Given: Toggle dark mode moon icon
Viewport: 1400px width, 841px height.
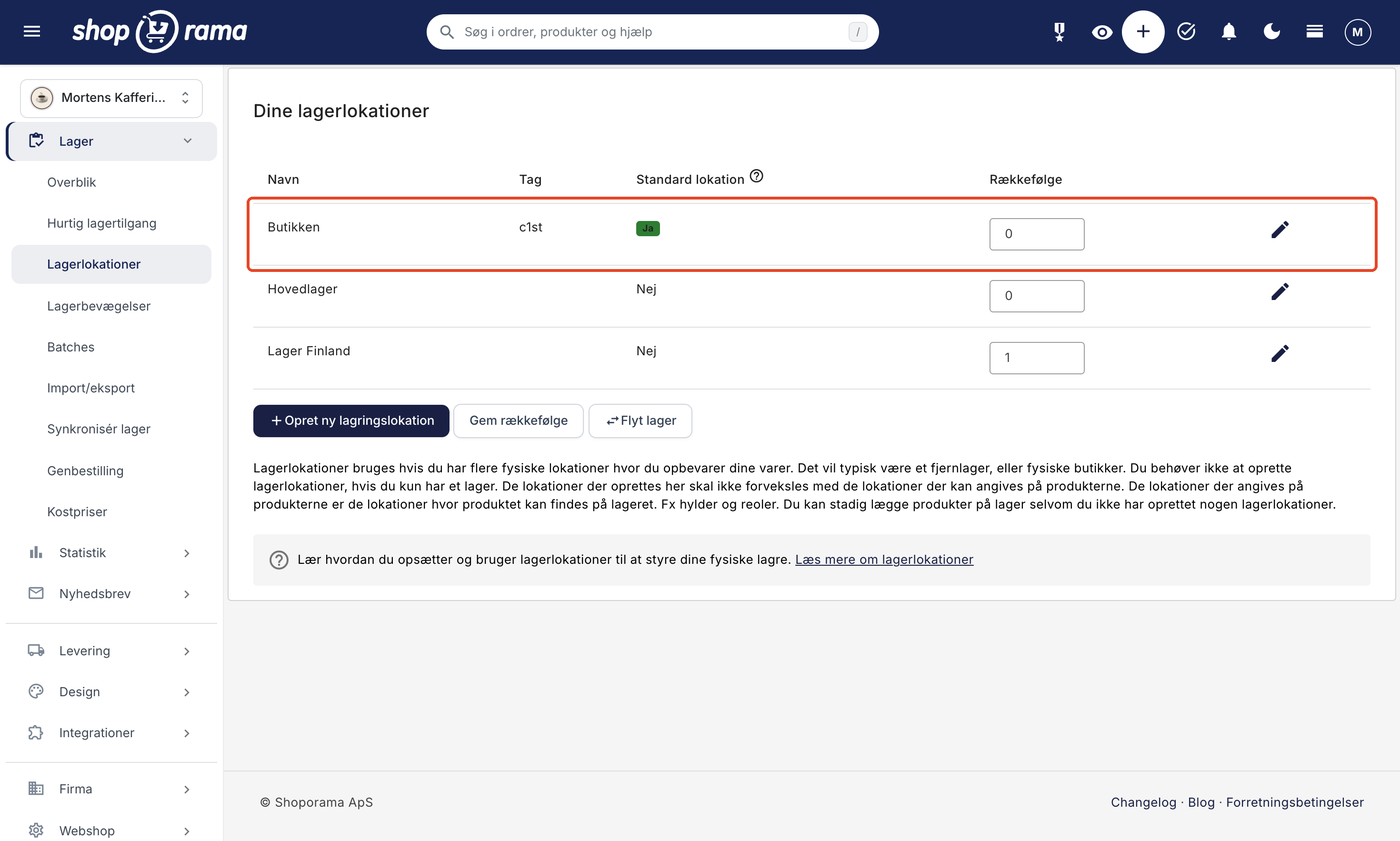Looking at the screenshot, I should (1272, 32).
